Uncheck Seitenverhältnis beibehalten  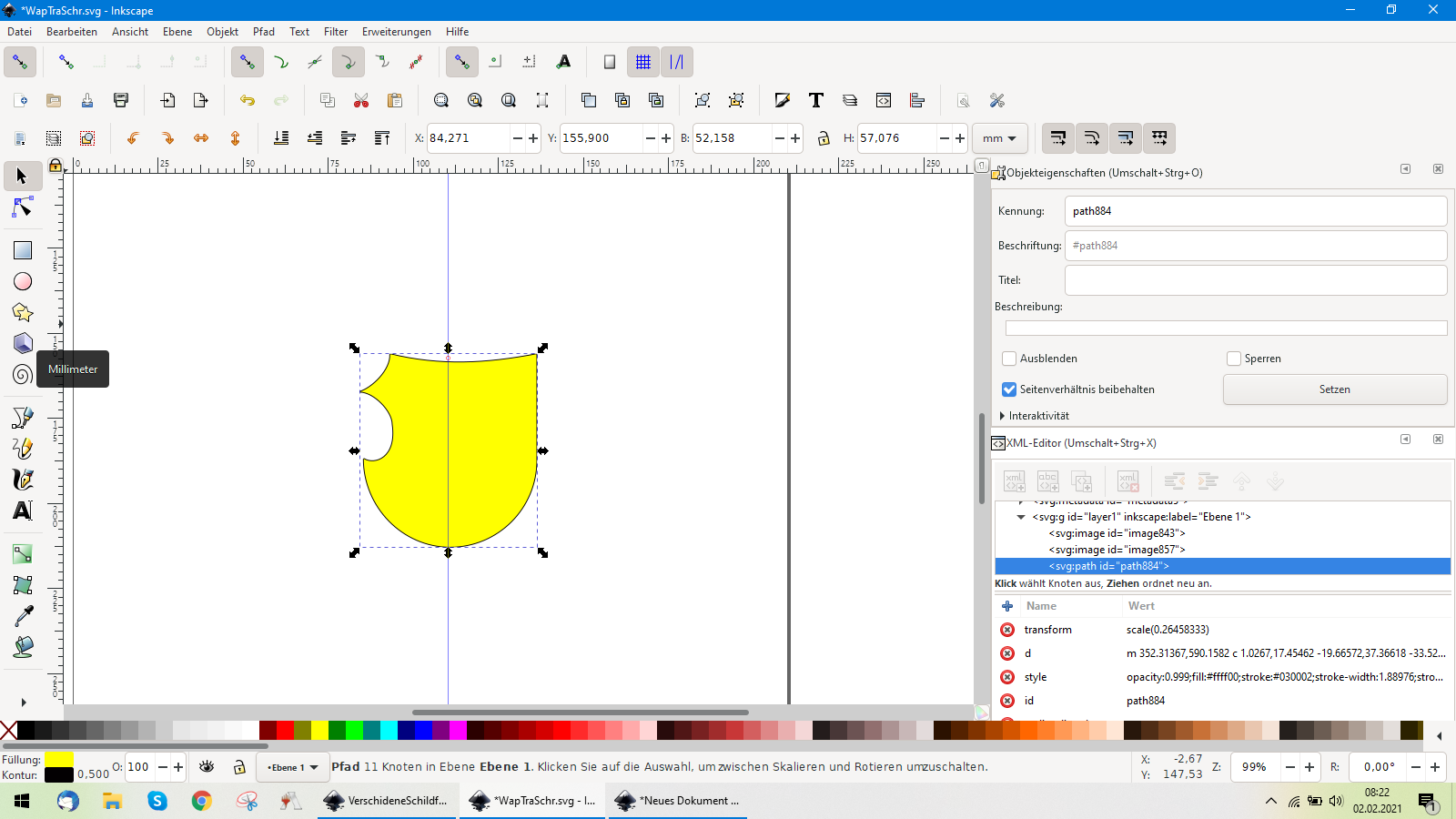click(1009, 389)
